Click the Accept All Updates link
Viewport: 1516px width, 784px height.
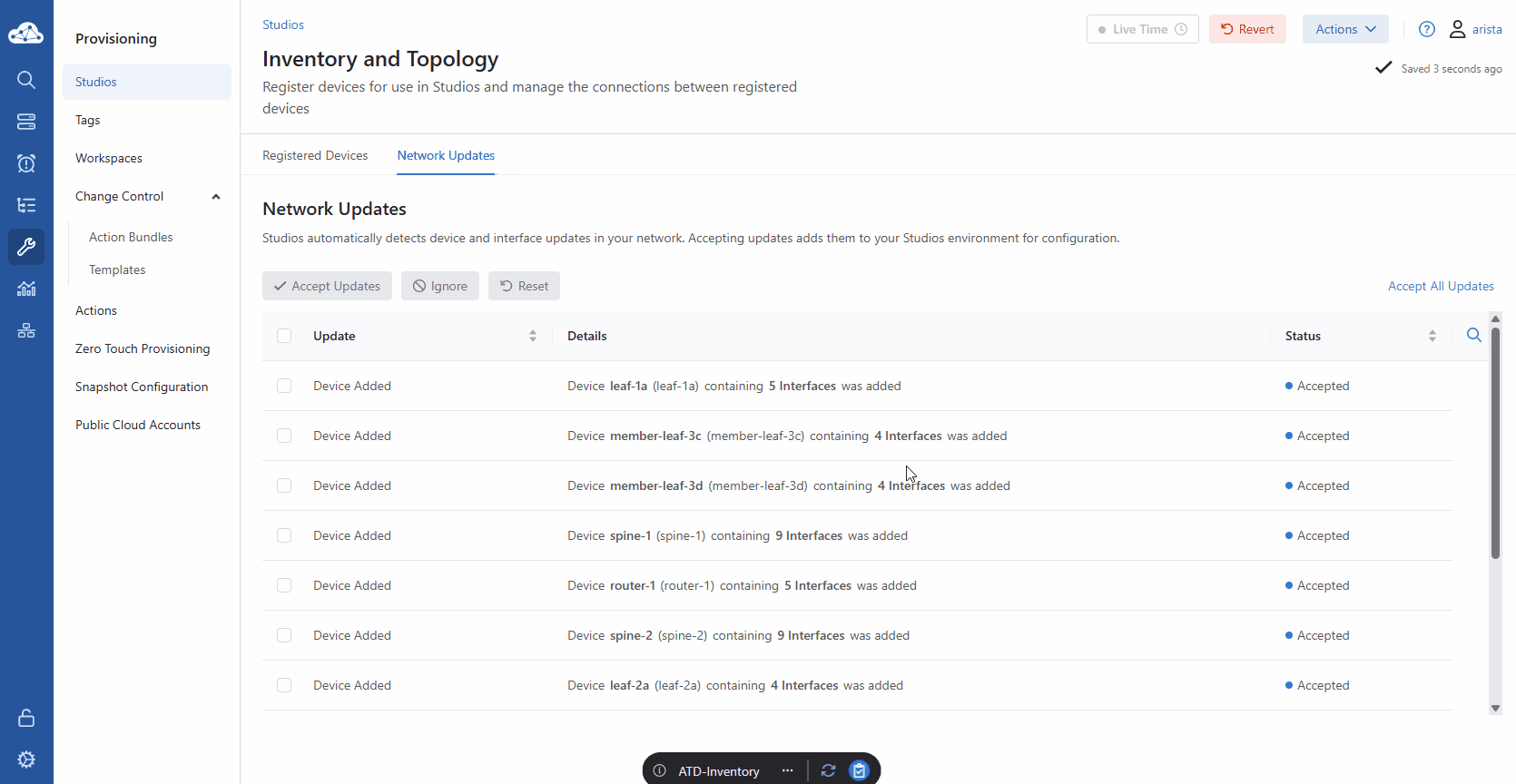coord(1441,286)
